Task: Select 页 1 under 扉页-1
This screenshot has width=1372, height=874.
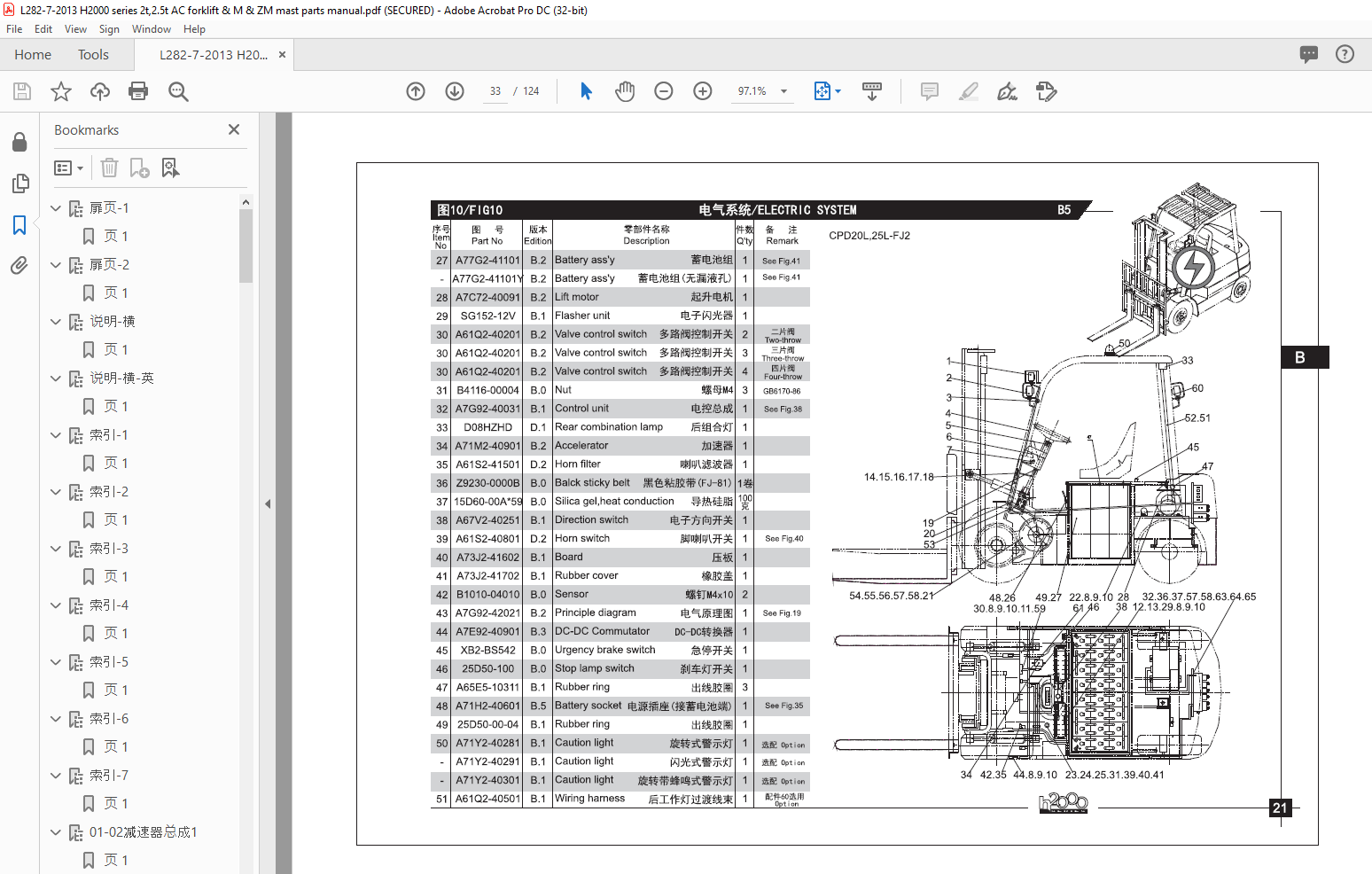Action: coord(115,237)
